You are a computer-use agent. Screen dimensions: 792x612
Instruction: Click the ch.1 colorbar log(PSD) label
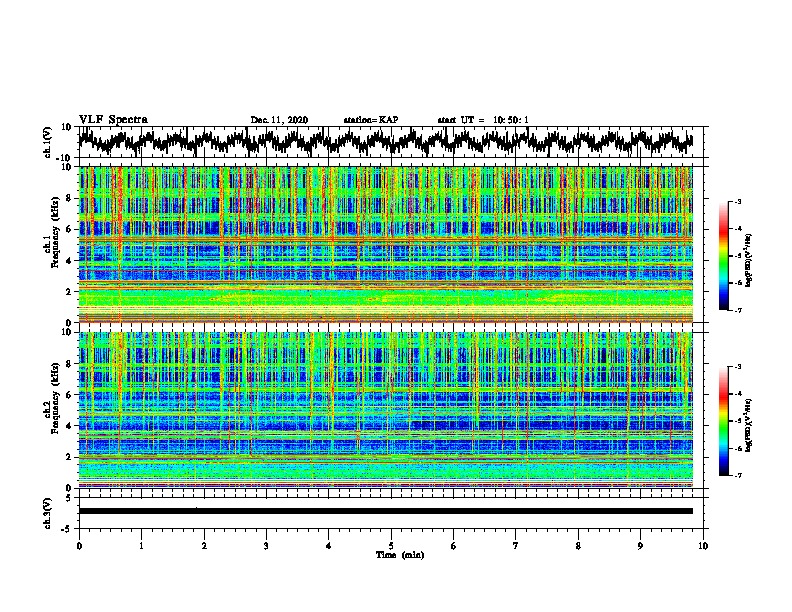[749, 261]
